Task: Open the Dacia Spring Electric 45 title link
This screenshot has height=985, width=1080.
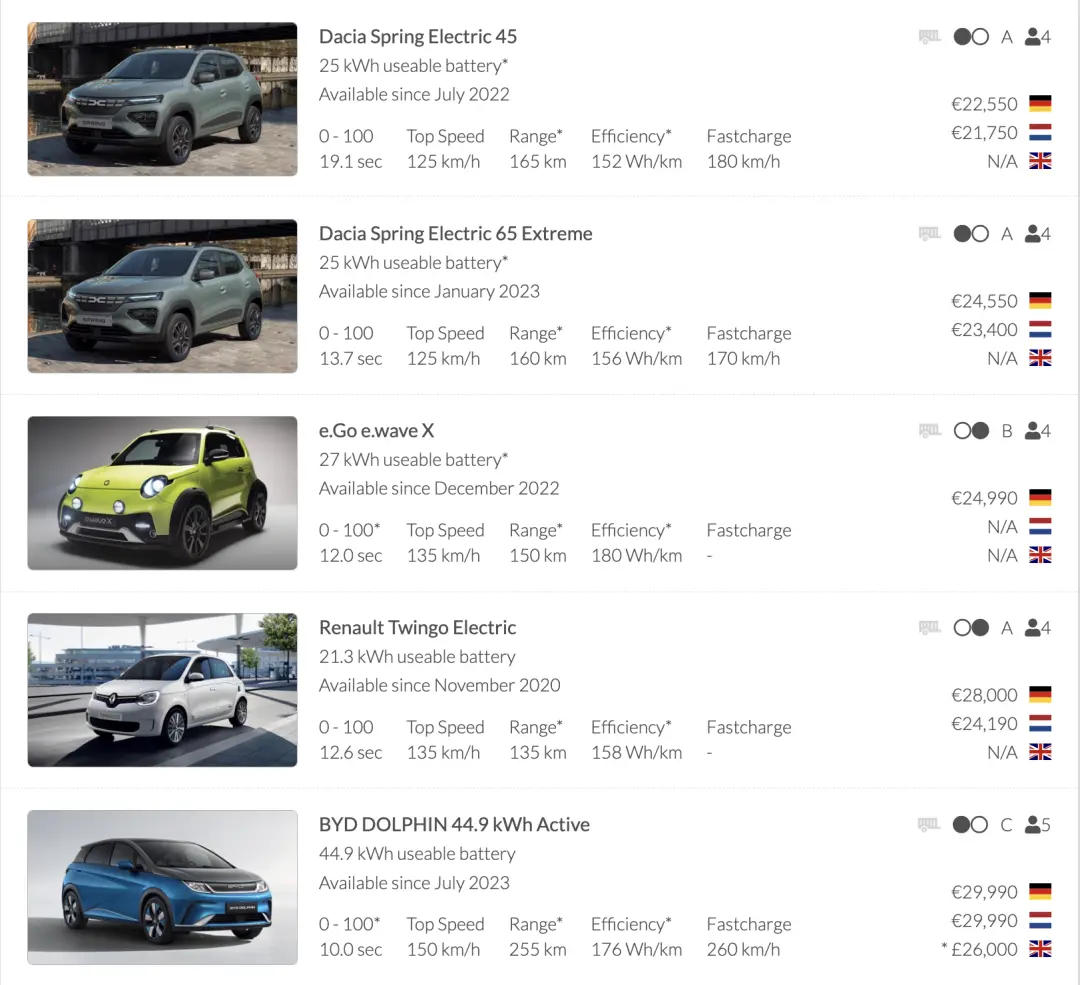Action: click(x=417, y=37)
